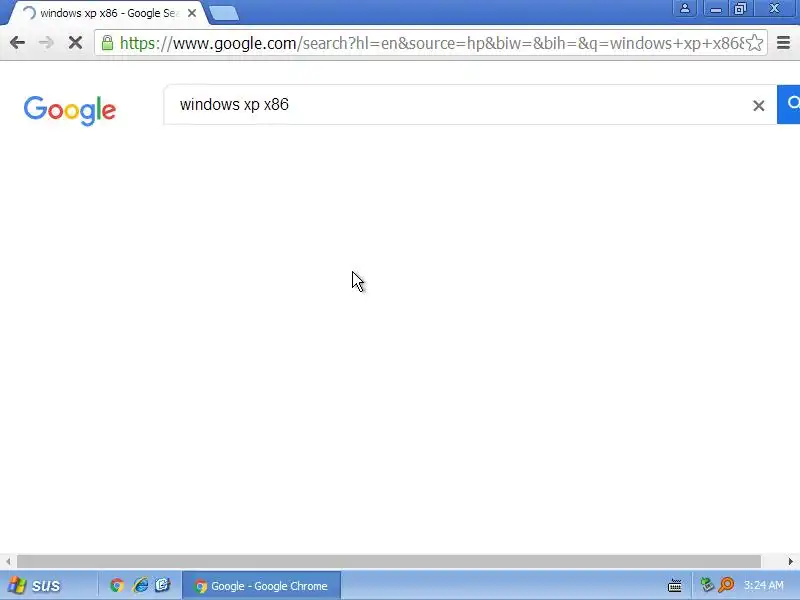The height and width of the screenshot is (600, 800).
Task: Select the address bar URL
Action: pos(432,43)
